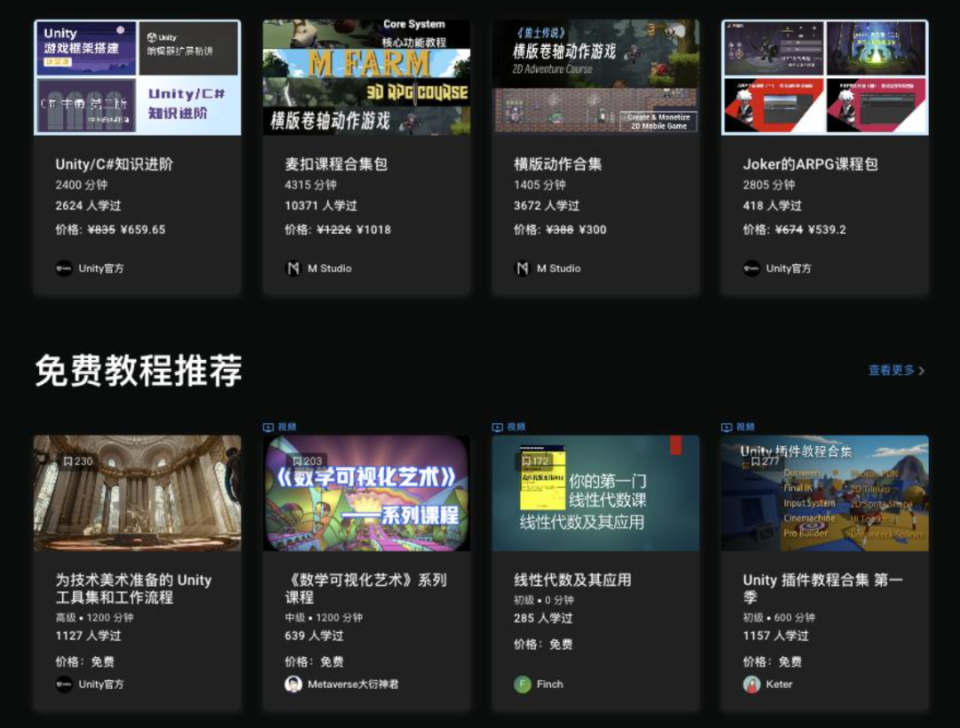Image resolution: width=960 pixels, height=728 pixels.
Task: Open the cathedral thumbnail of 为技术美术准备的 Unity
Action: 137,493
